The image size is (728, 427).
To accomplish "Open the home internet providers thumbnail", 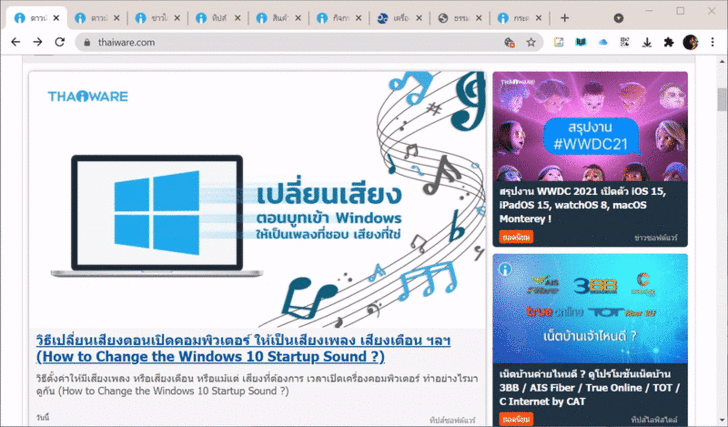I will click(x=590, y=309).
